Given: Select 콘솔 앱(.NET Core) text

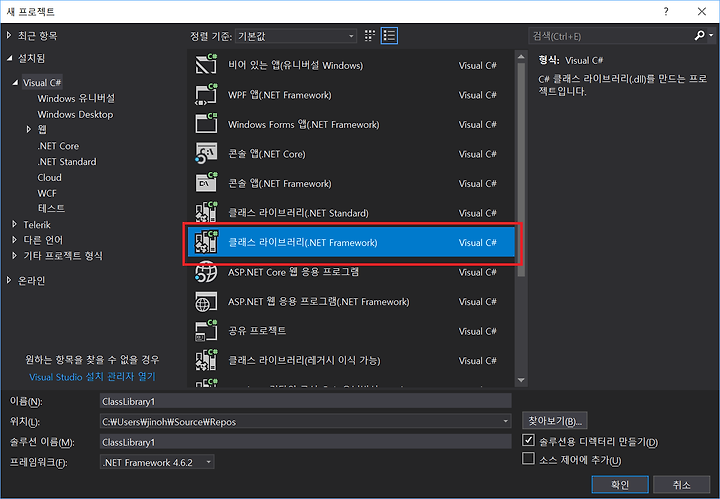Looking at the screenshot, I should (x=267, y=154).
